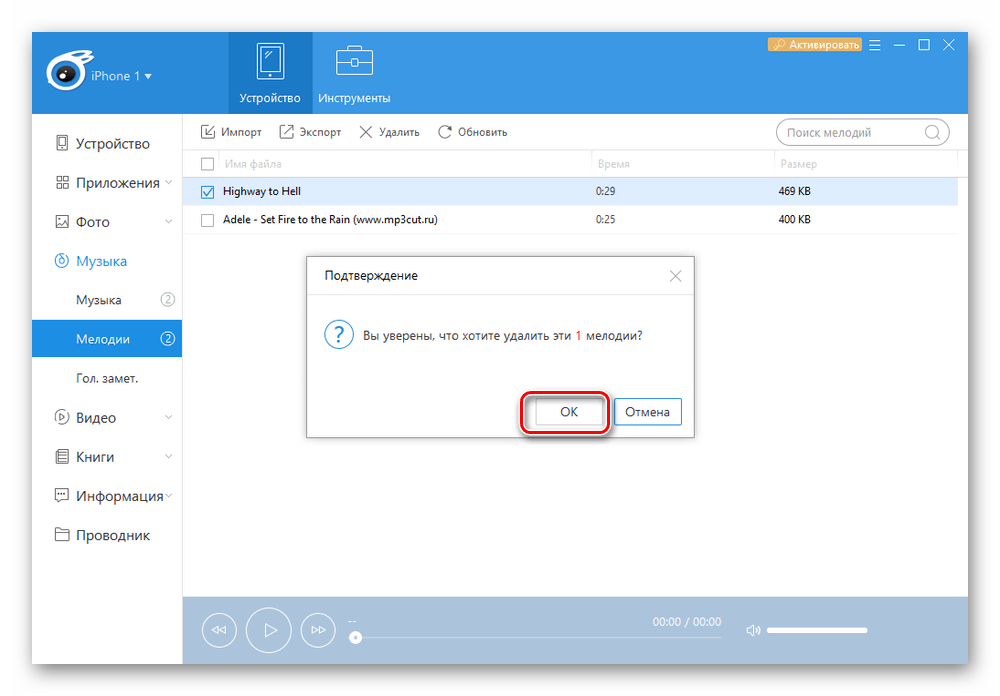Click the Отмена button in dialog
This screenshot has height=696, width=1000.
[x=647, y=412]
